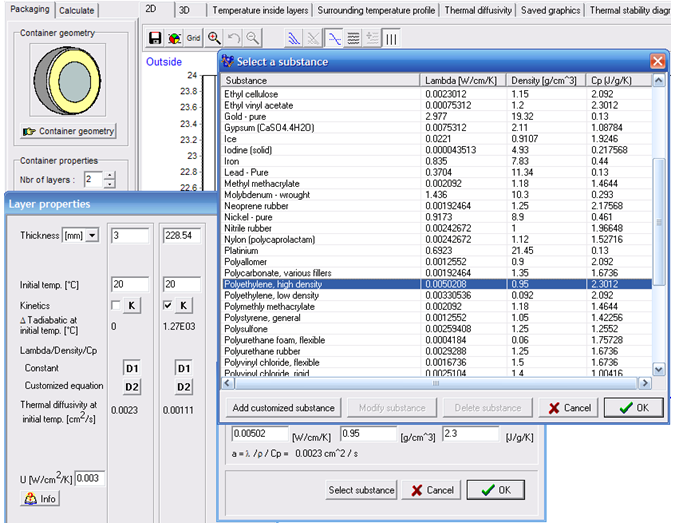Click the first layer thickness field
Viewport: 673px width, 528px height.
pos(130,236)
